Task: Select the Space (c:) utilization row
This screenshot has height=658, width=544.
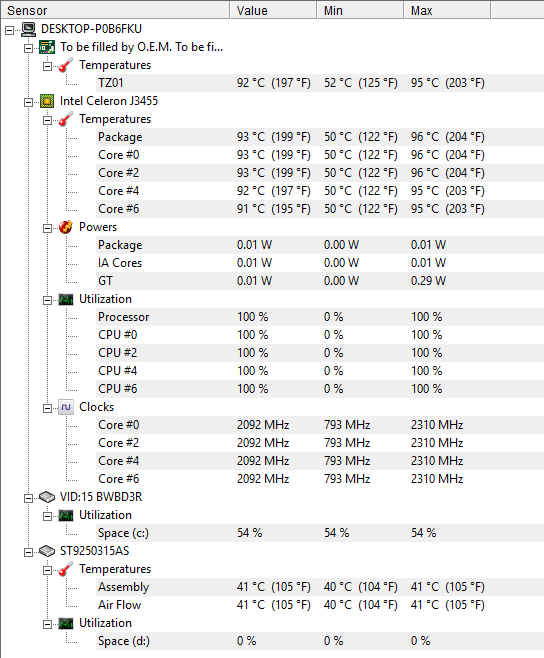Action: click(x=320, y=533)
